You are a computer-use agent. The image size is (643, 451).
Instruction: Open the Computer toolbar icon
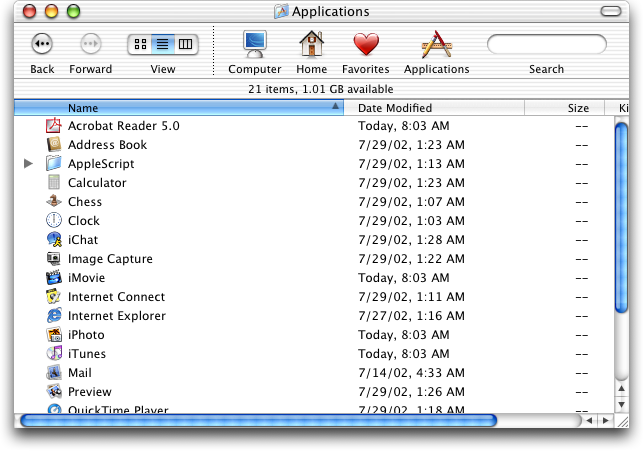(x=255, y=45)
